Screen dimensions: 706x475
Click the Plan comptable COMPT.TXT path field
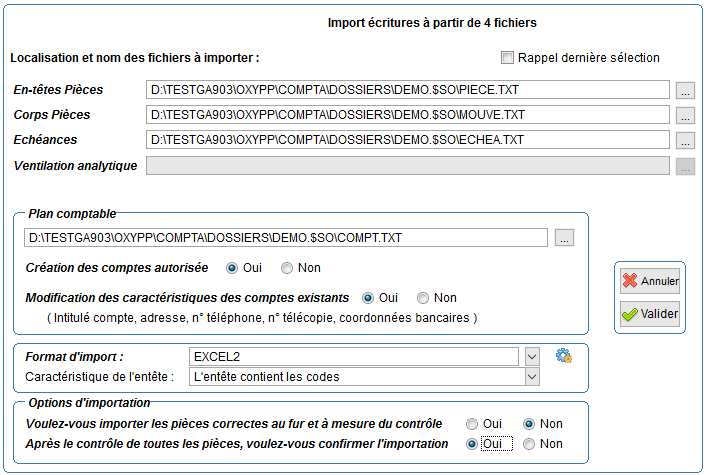click(x=286, y=238)
